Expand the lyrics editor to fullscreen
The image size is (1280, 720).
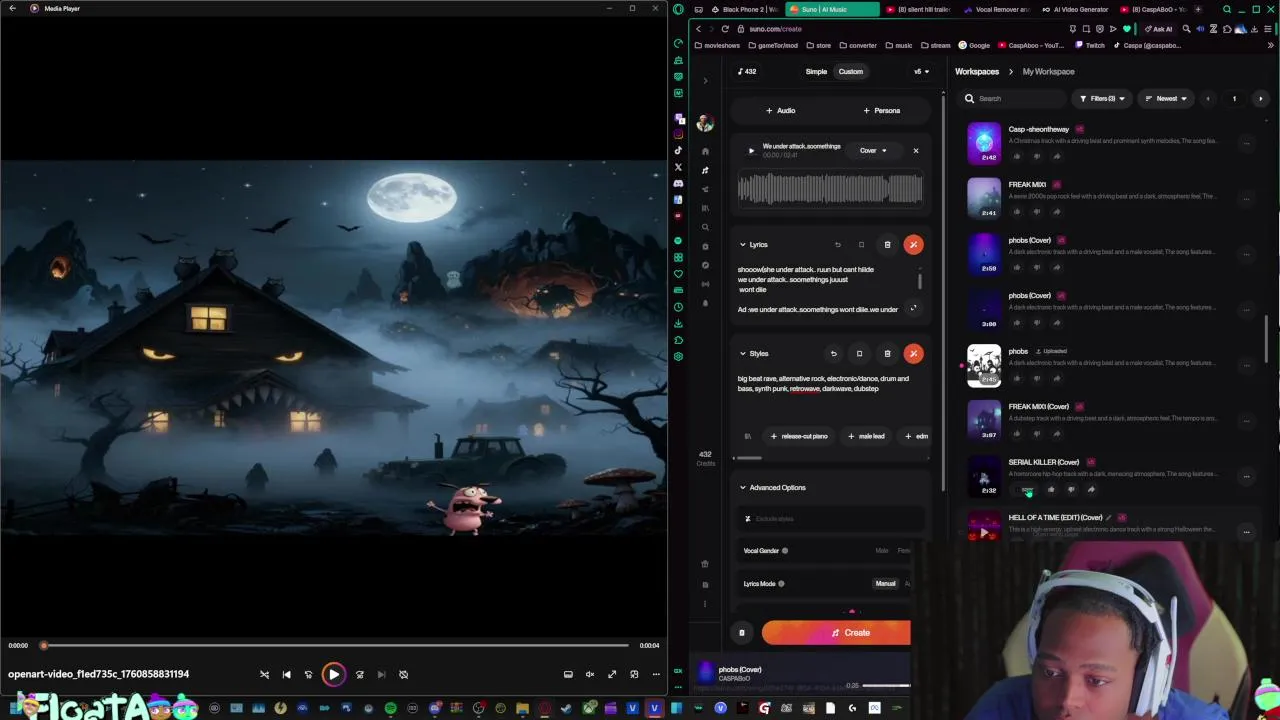click(913, 308)
